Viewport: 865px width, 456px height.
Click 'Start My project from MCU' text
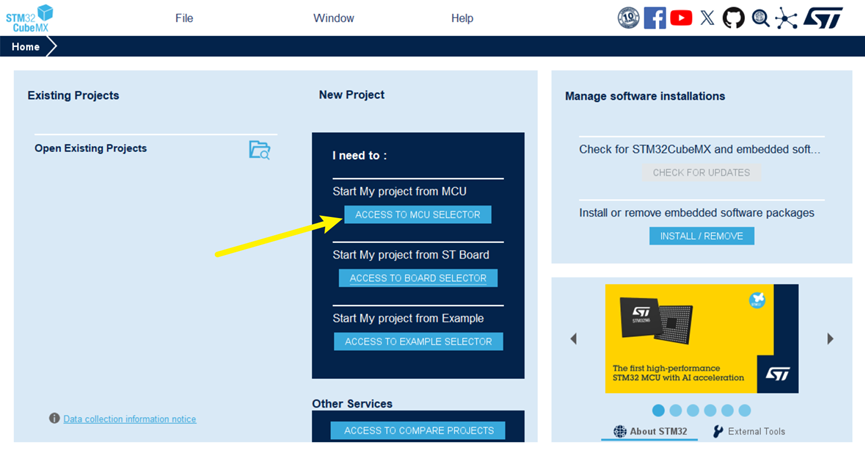click(399, 191)
